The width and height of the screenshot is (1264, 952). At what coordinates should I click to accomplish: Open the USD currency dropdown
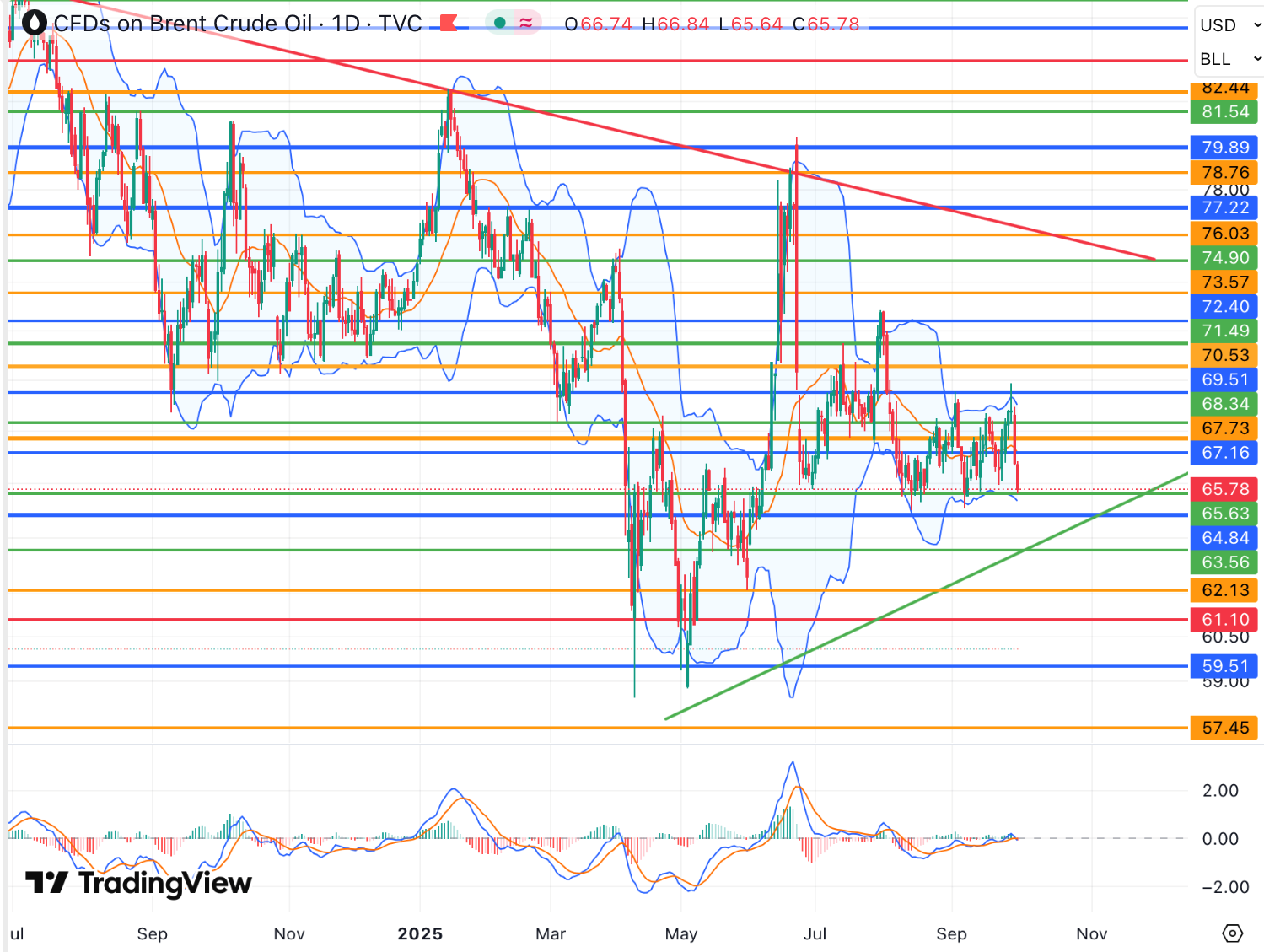1229,25
